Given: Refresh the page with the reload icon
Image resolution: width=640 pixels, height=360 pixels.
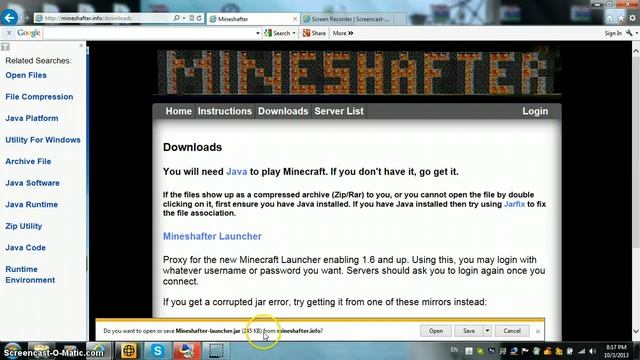Looking at the screenshot, I should pyautogui.click(x=199, y=18).
